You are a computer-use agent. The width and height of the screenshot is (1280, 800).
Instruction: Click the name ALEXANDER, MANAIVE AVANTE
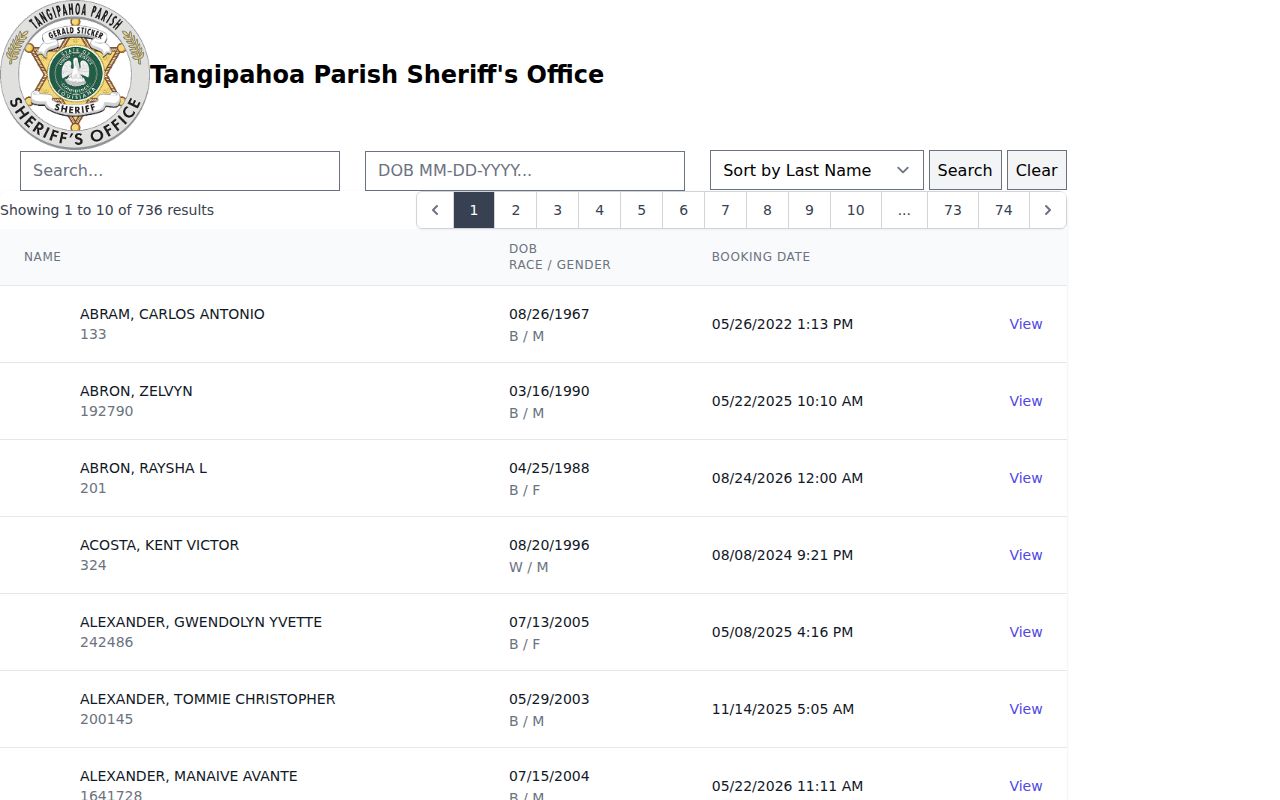click(x=189, y=776)
